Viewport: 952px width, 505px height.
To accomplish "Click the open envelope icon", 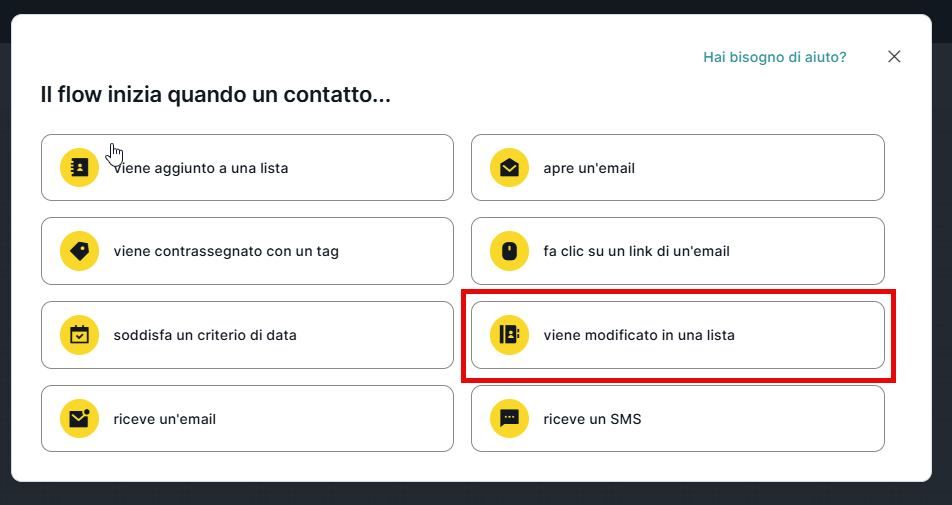I will (x=509, y=168).
